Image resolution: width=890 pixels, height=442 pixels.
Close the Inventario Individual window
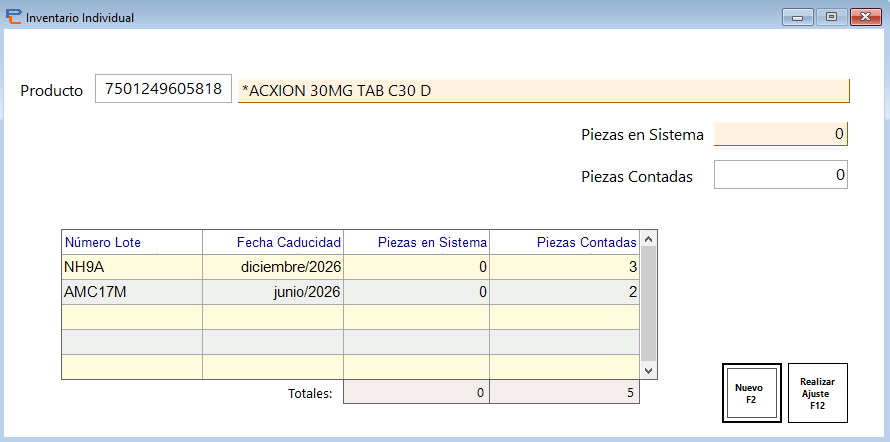click(866, 17)
